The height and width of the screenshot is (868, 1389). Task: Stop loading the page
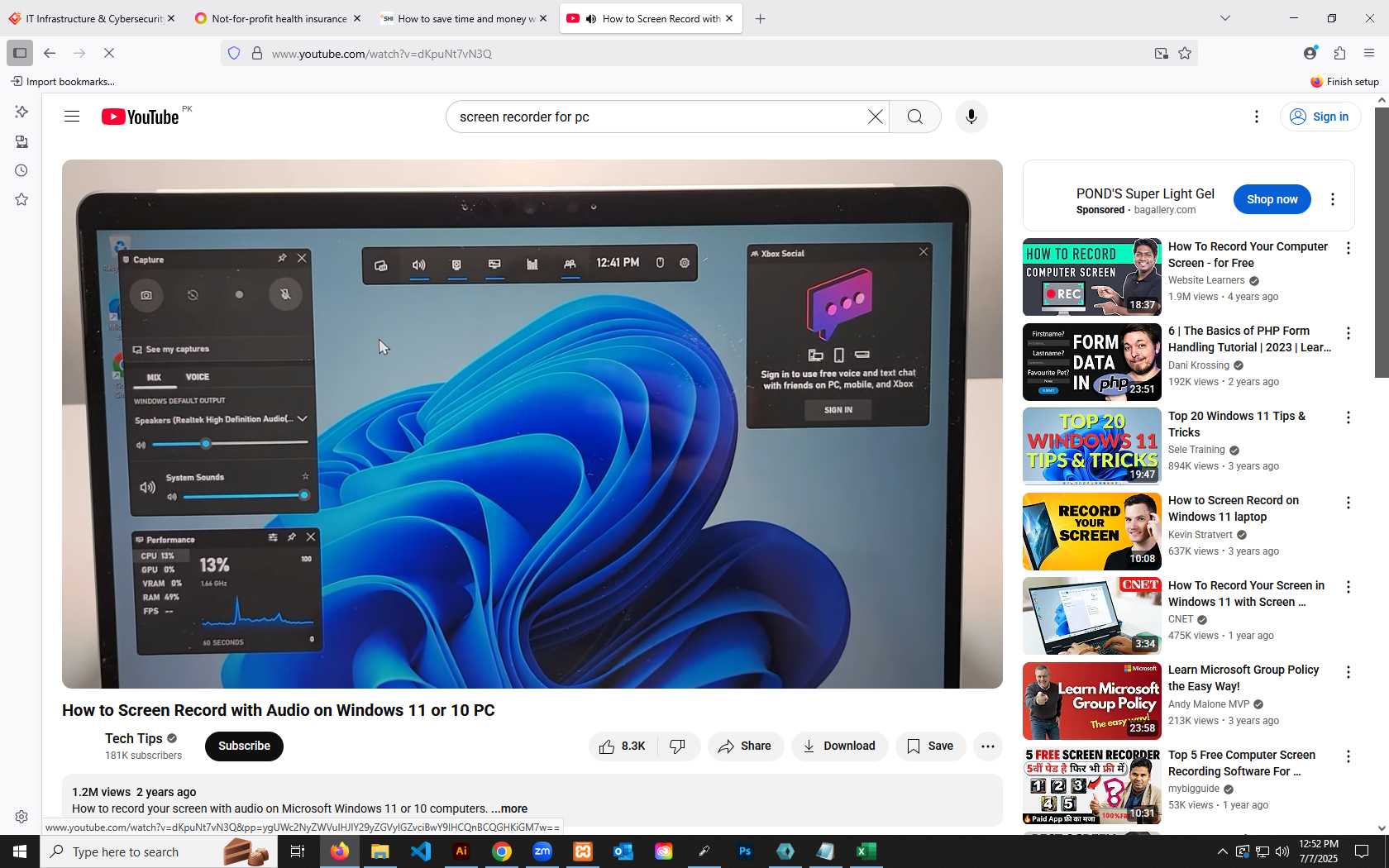[109, 53]
